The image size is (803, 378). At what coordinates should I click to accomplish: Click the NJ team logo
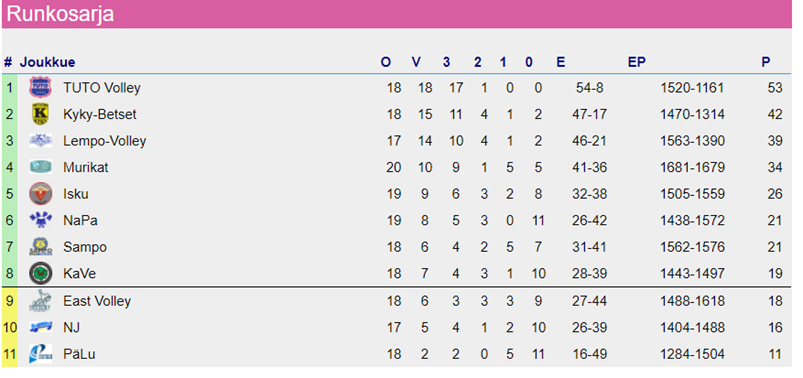click(40, 327)
